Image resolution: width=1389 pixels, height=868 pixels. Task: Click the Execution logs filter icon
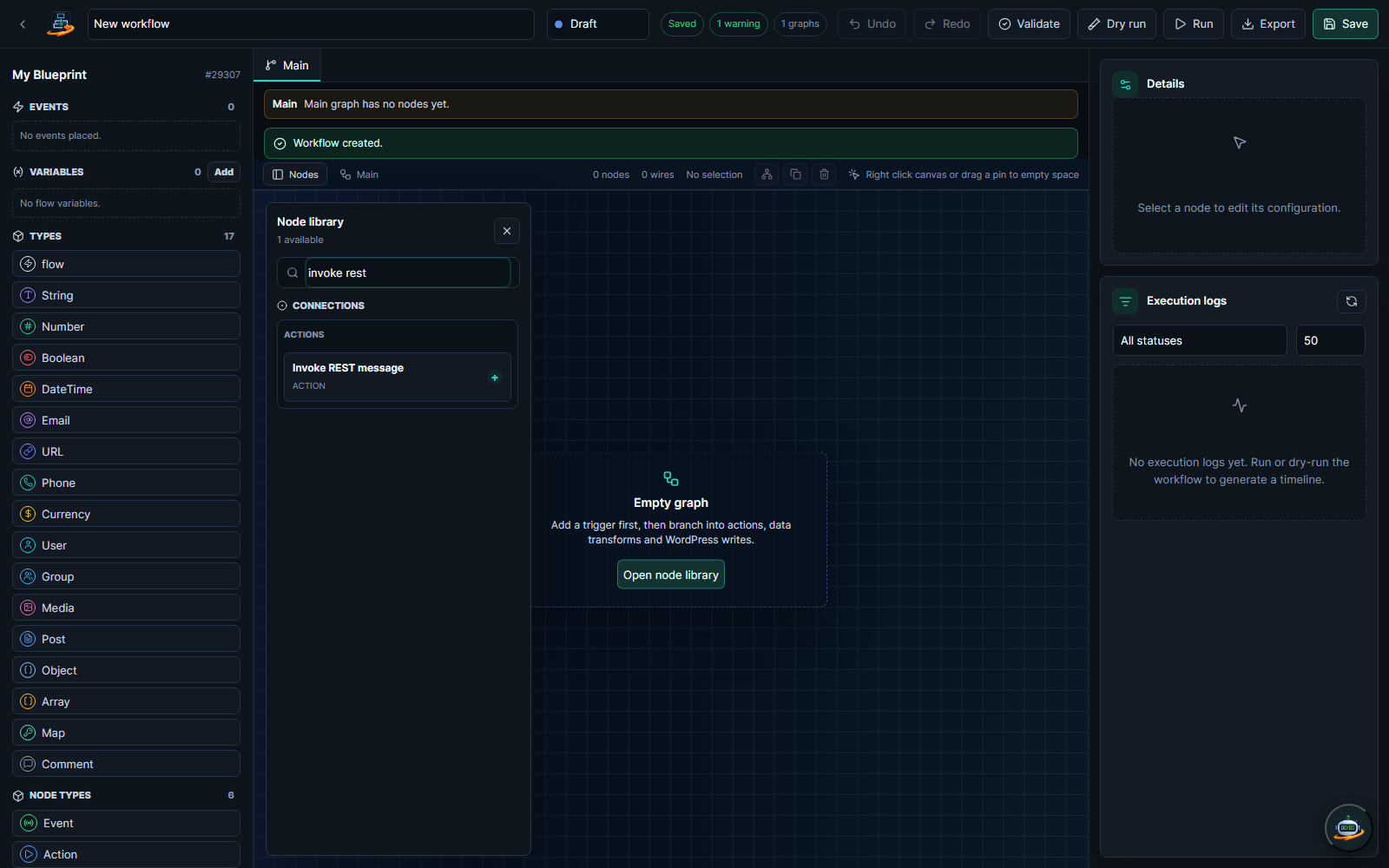(1125, 301)
